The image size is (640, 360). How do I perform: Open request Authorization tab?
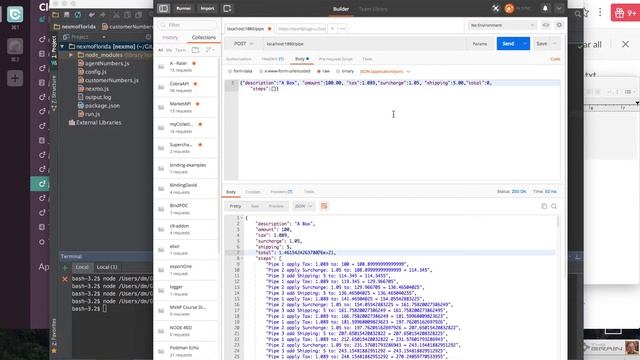[239, 59]
